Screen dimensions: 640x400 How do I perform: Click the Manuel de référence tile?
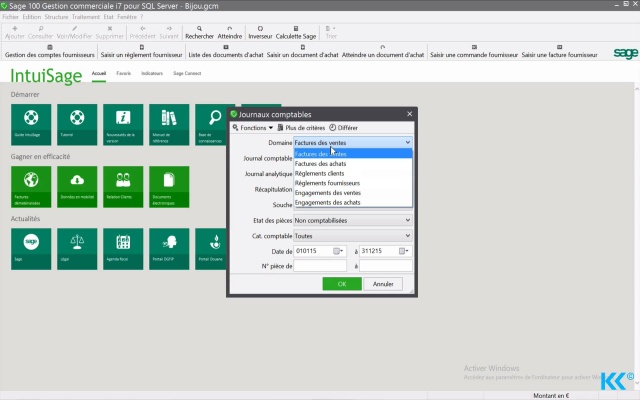[x=167, y=124]
